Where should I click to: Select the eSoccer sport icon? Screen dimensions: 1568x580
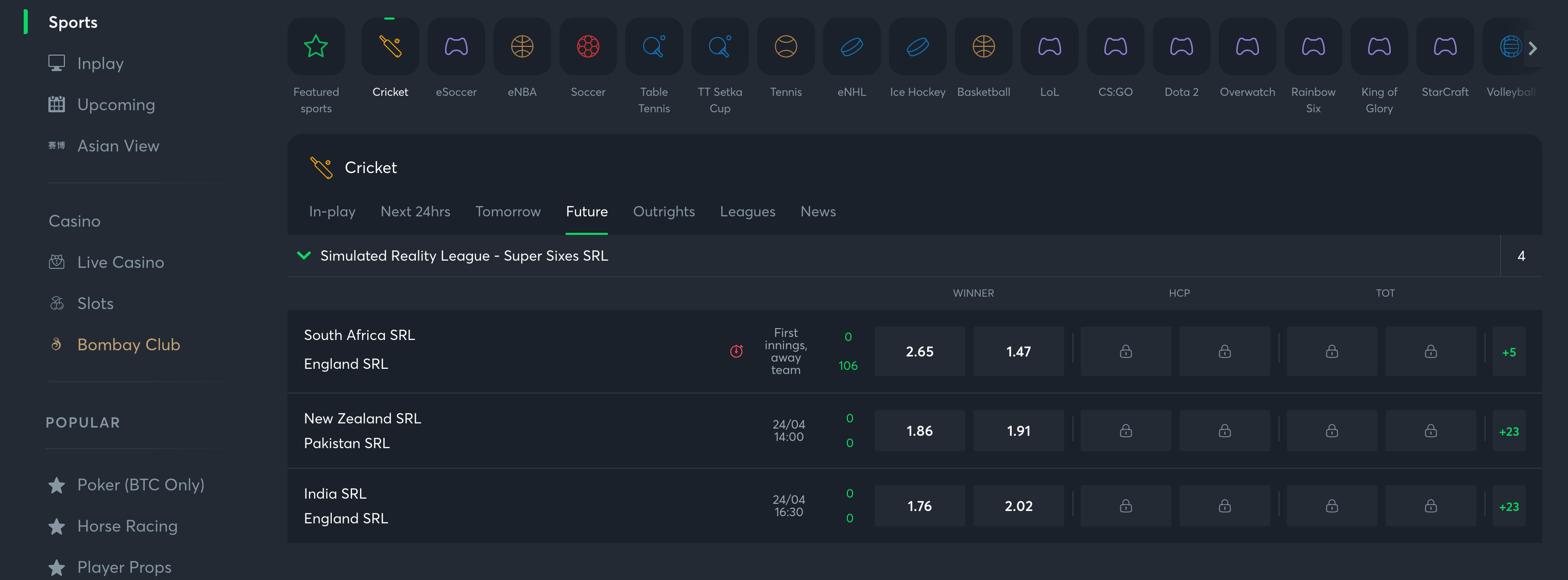click(x=456, y=46)
